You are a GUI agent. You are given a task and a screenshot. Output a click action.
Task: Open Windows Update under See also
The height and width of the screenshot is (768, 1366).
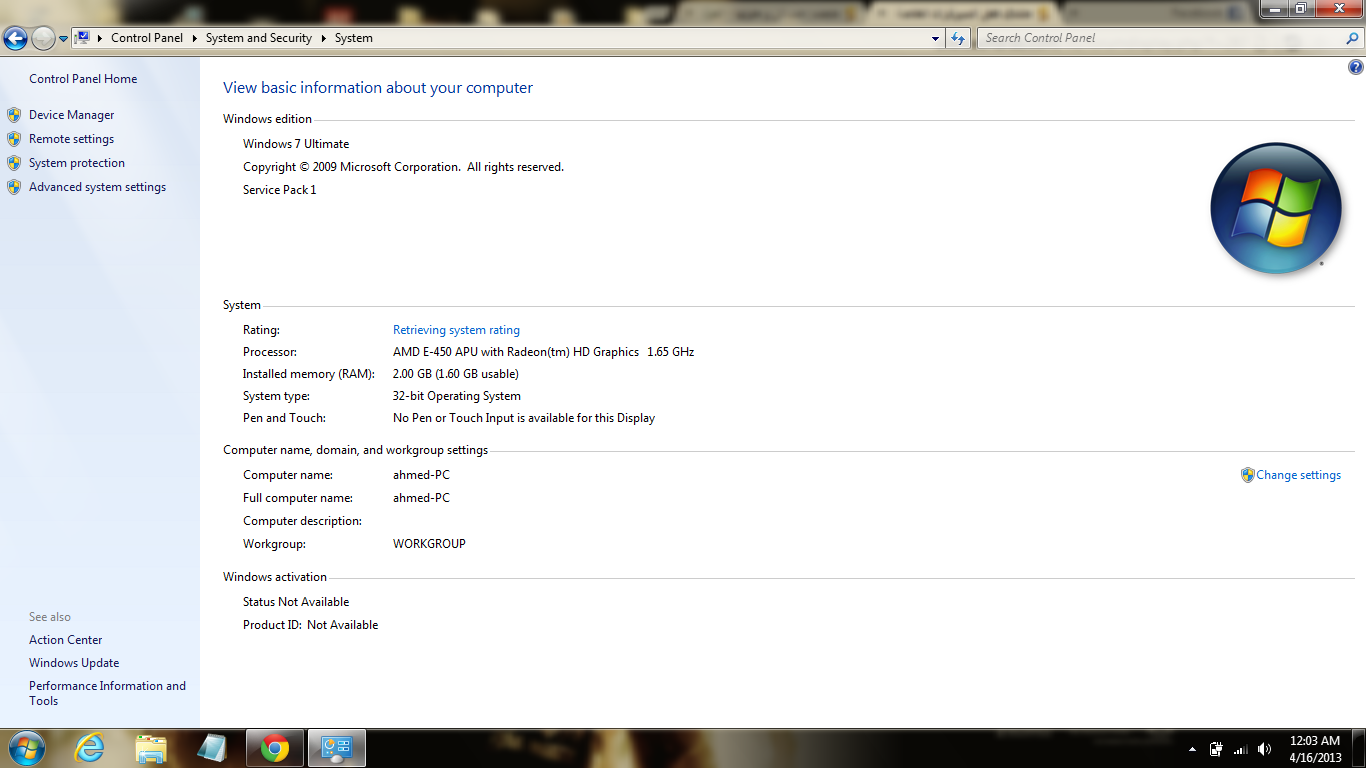coord(74,663)
